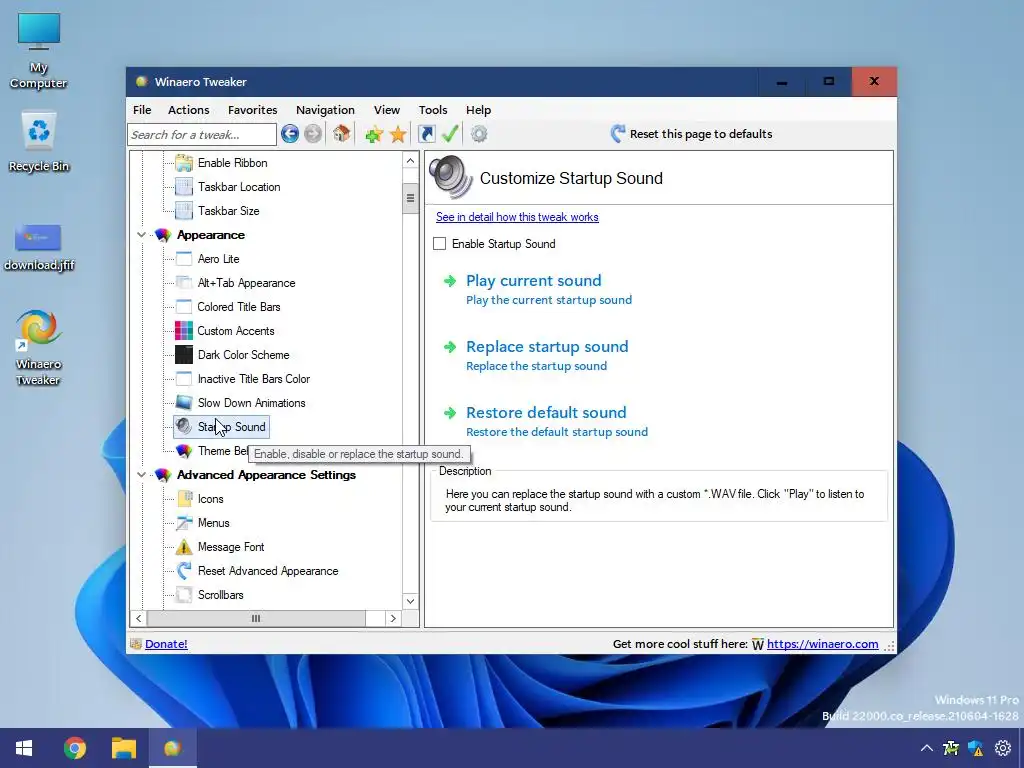
Task: Click the Message Font warning icon
Action: point(184,547)
